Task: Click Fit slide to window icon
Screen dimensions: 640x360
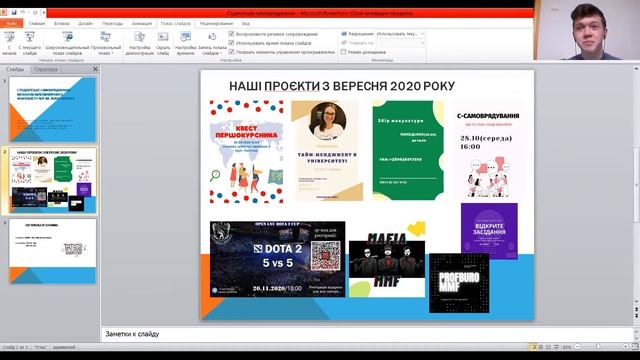Action: 635,347
